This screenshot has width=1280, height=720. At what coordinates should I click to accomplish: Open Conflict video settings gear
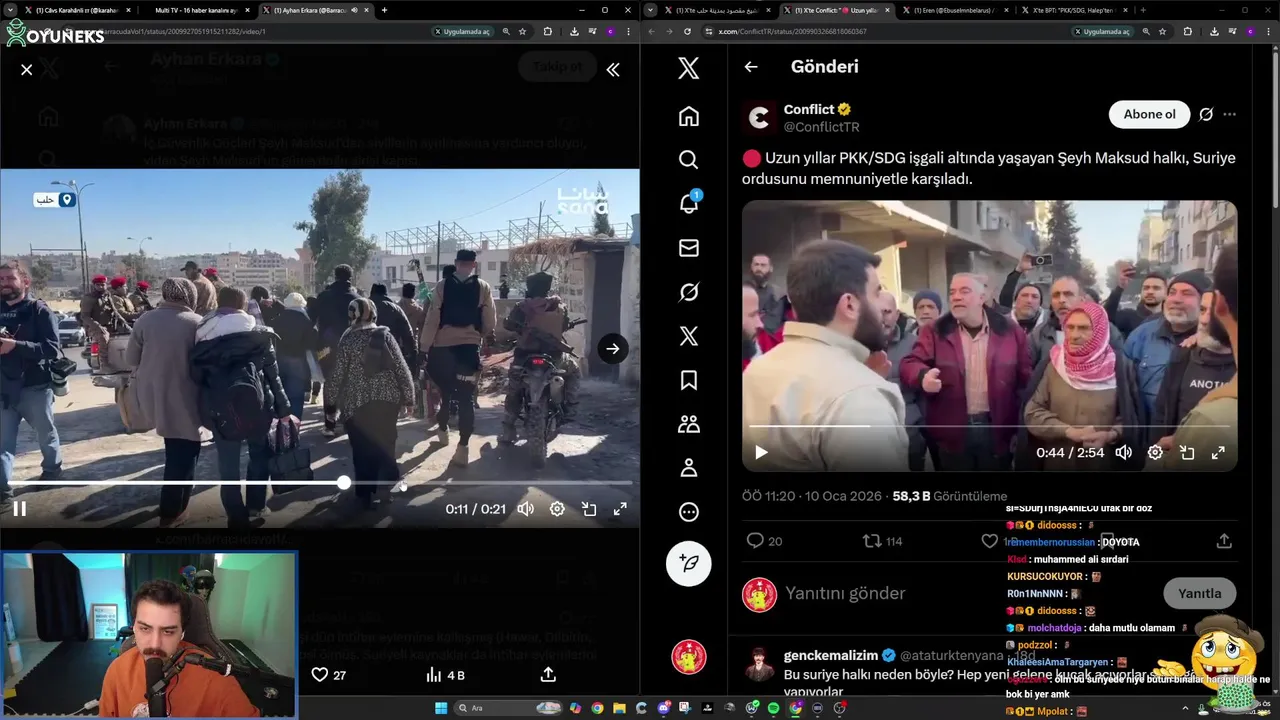pos(1155,452)
